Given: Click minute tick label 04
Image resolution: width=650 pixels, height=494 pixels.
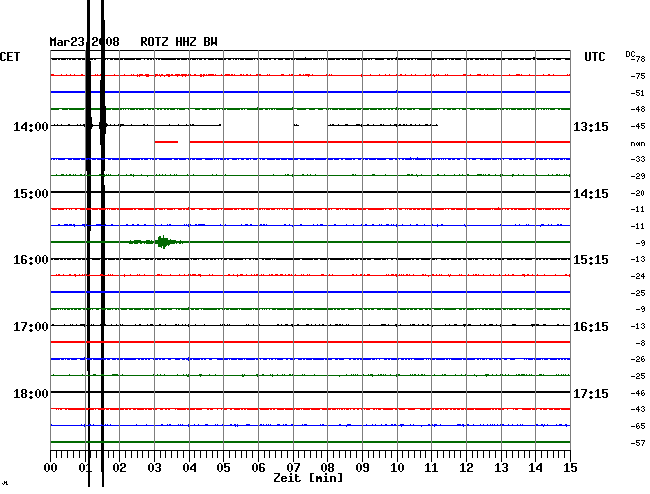Looking at the screenshot, I should click(189, 468).
